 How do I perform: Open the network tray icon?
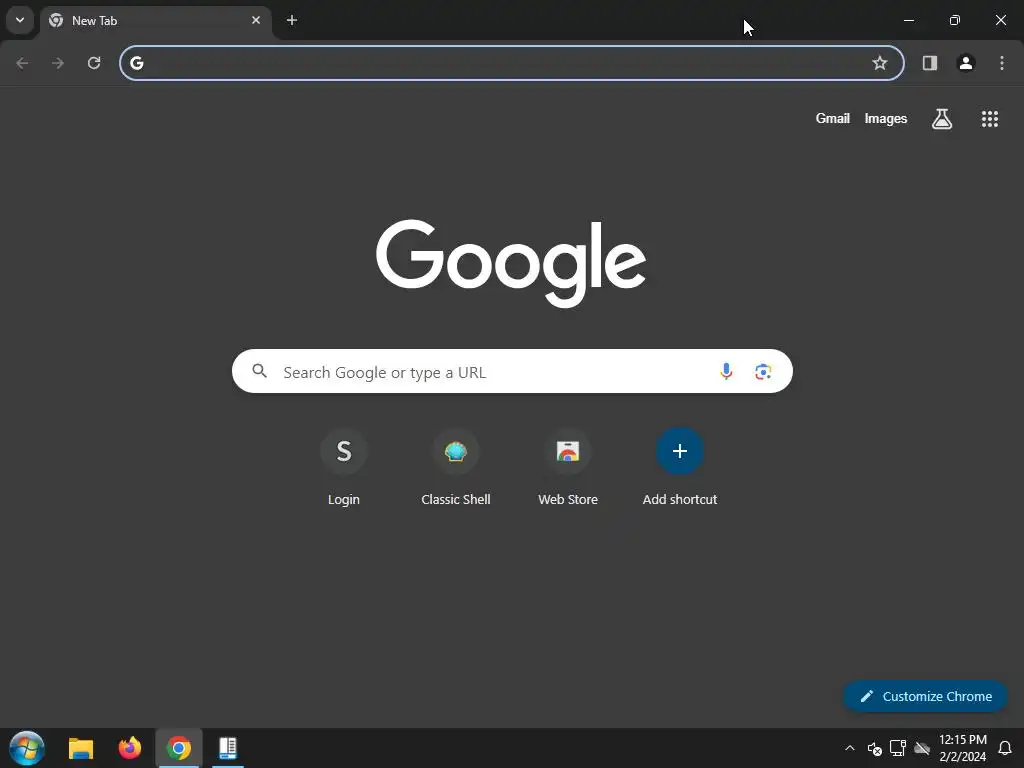tap(898, 748)
